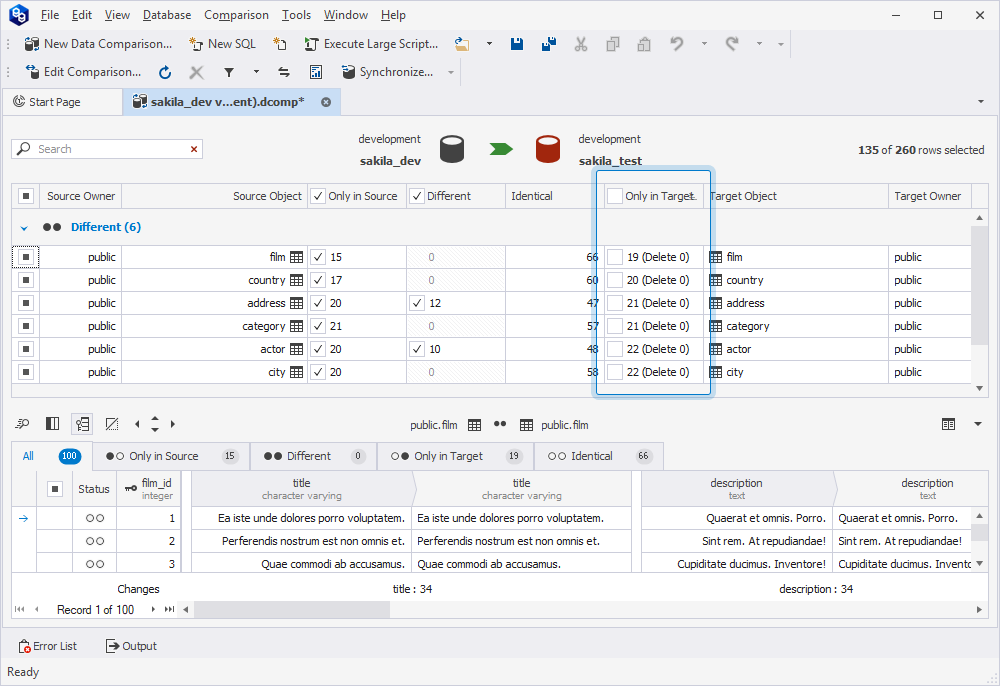Clear the search box with red X
The width and height of the screenshot is (1000, 686).
pyautogui.click(x=194, y=149)
